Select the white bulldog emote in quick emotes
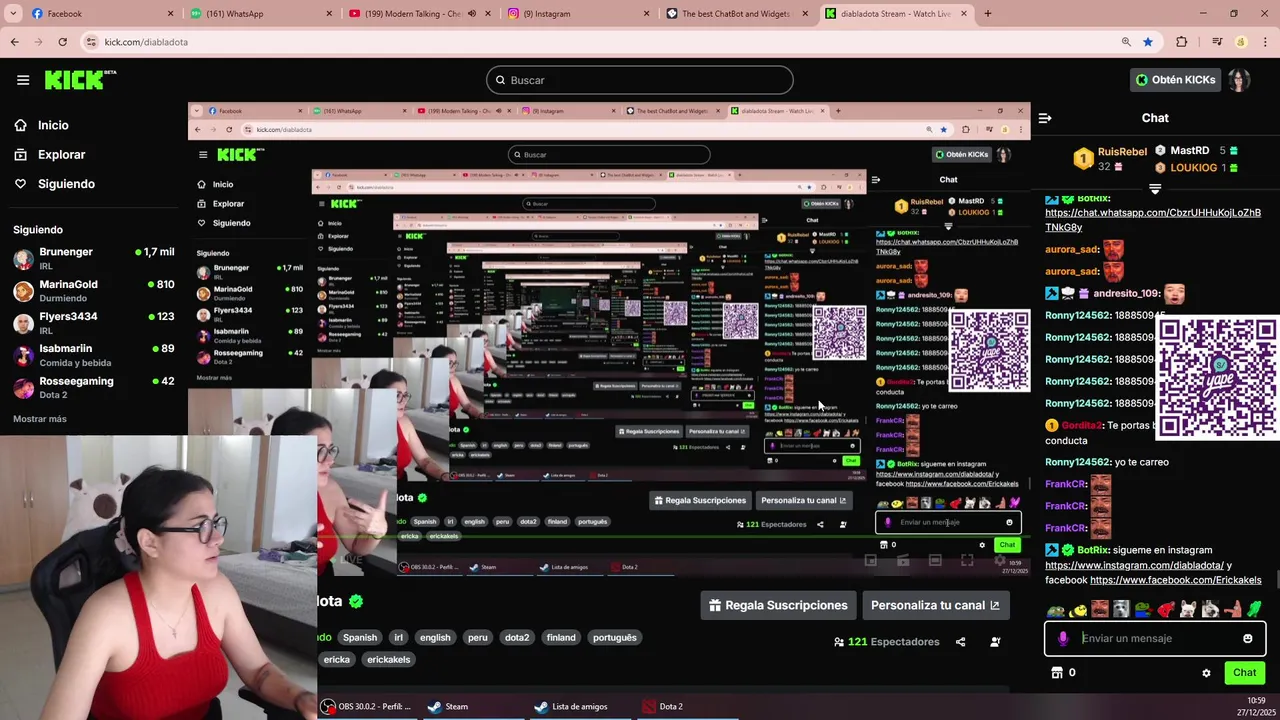Screen dimensions: 1280x720 point(1188,609)
